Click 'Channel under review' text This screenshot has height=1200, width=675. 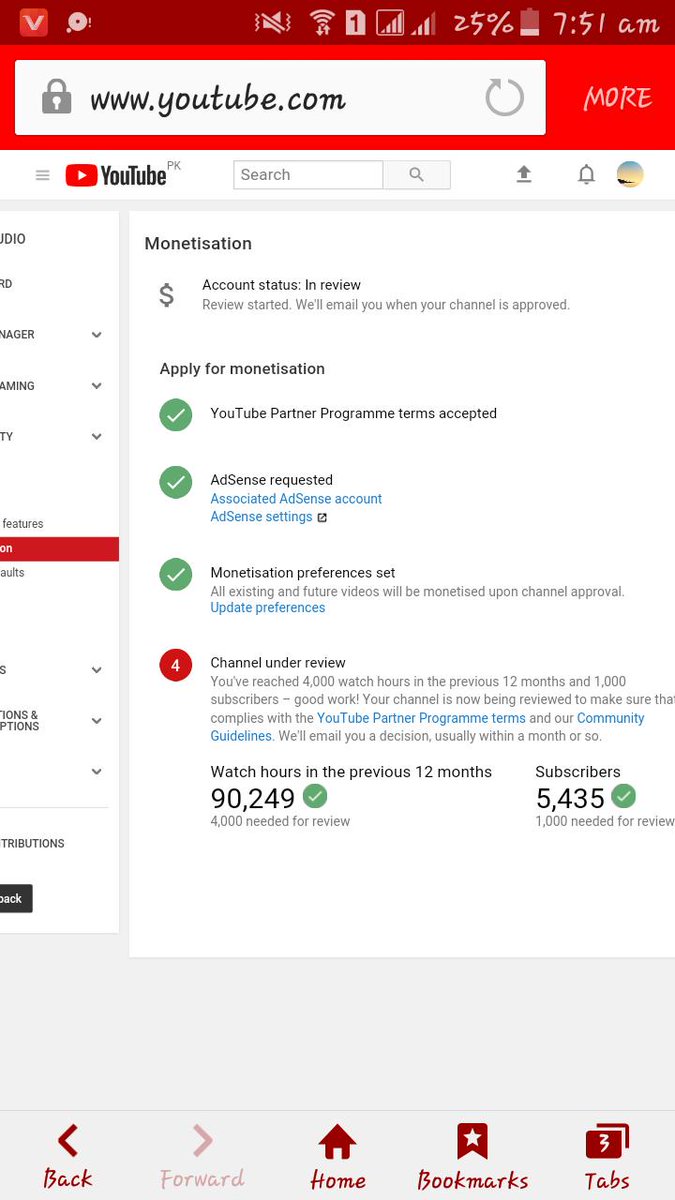click(x=278, y=663)
